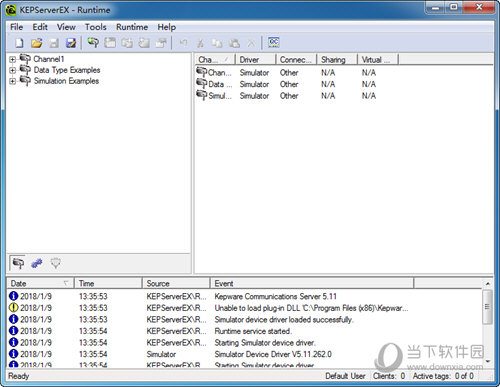Click the Properties toolbar icon
The image size is (500, 387).
pyautogui.click(x=161, y=43)
